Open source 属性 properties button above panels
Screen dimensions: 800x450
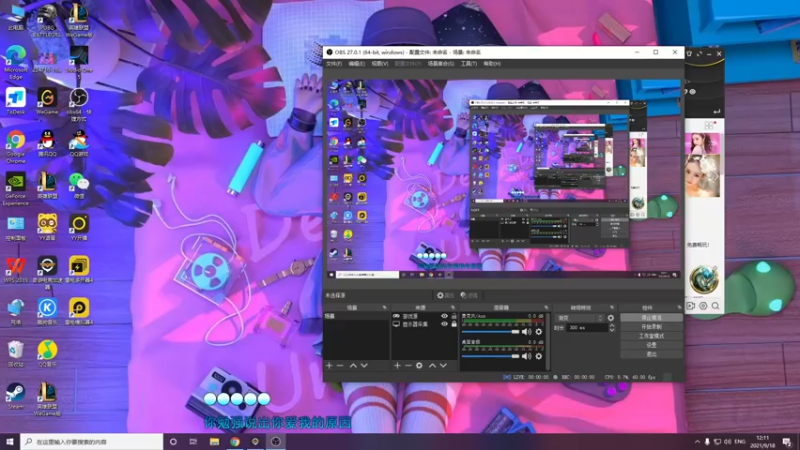pyautogui.click(x=445, y=295)
